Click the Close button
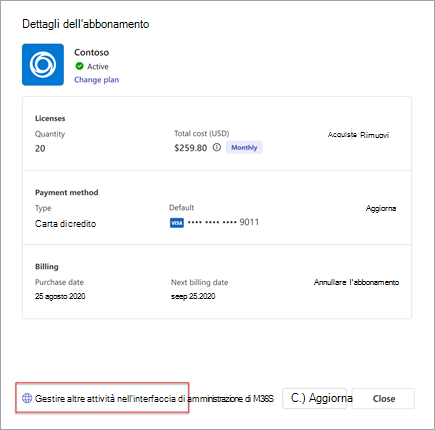435x430 pixels. [x=384, y=399]
